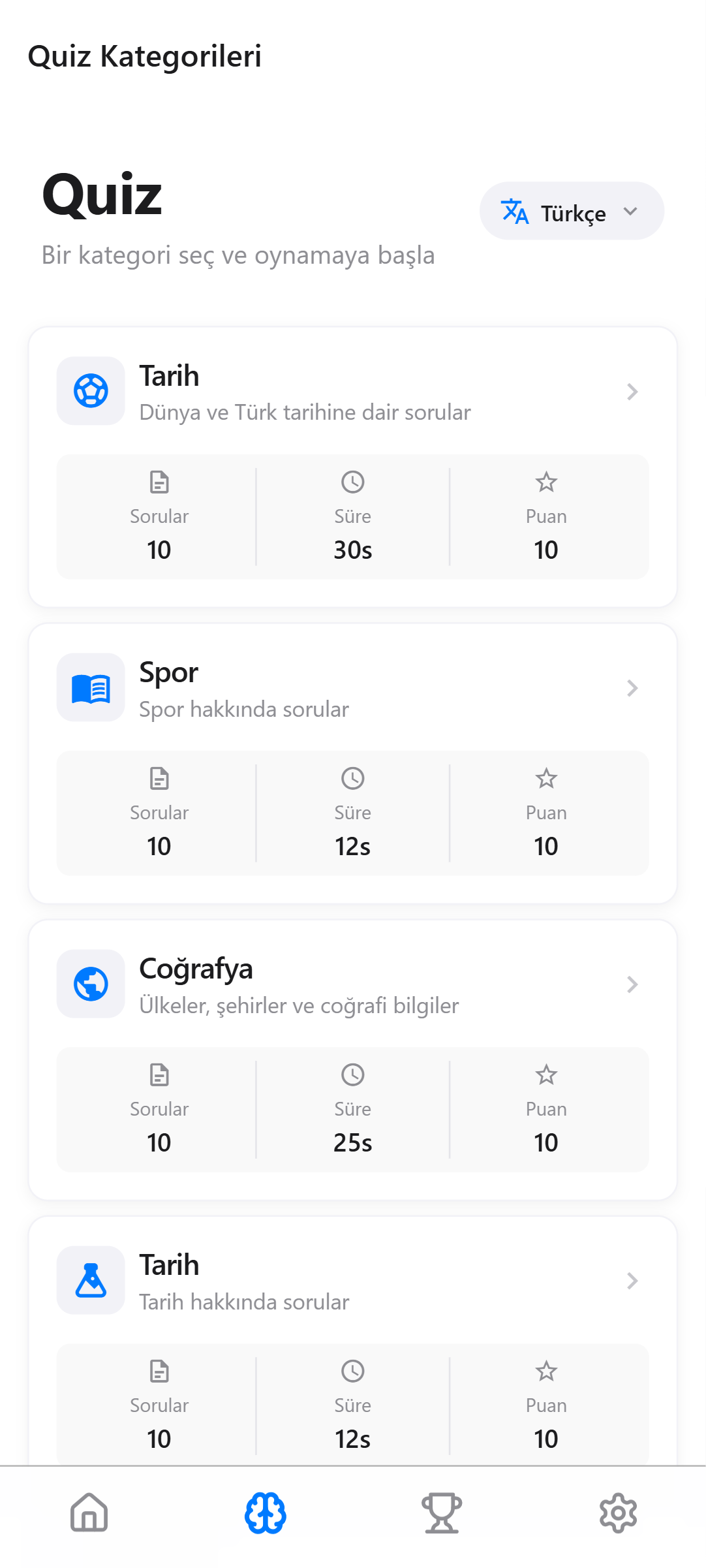
Task: Open the Spor quiz title
Action: 168,672
